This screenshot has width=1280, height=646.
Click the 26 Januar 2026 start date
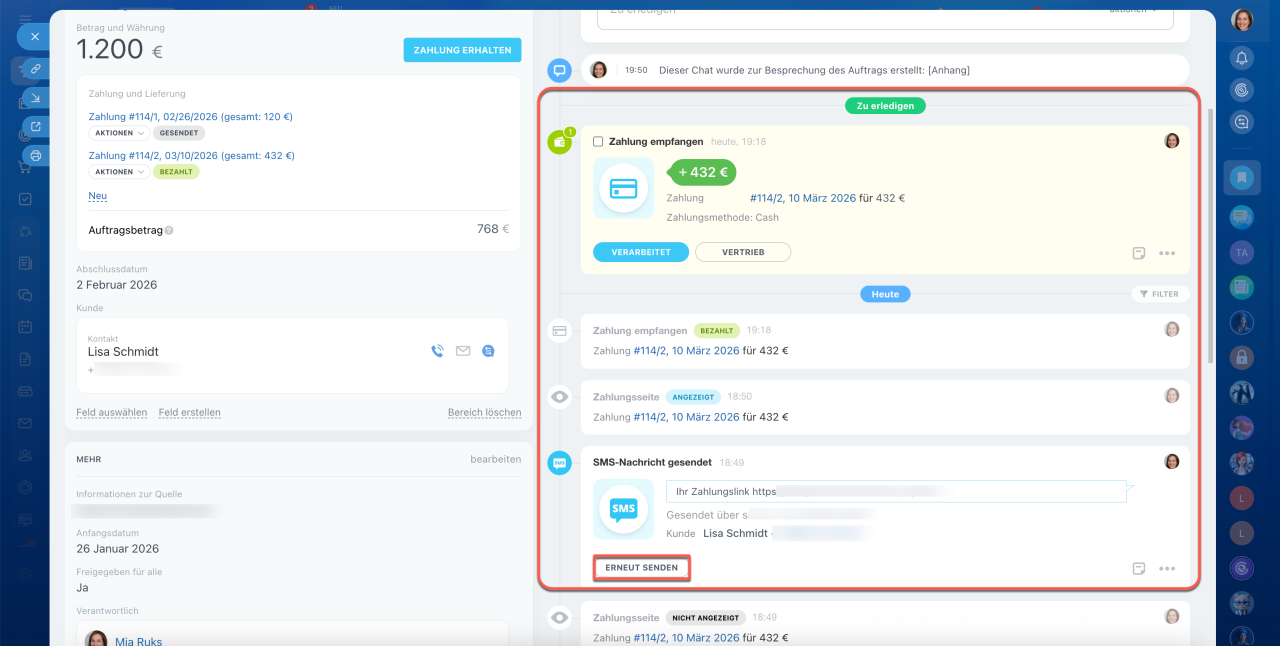tap(118, 549)
